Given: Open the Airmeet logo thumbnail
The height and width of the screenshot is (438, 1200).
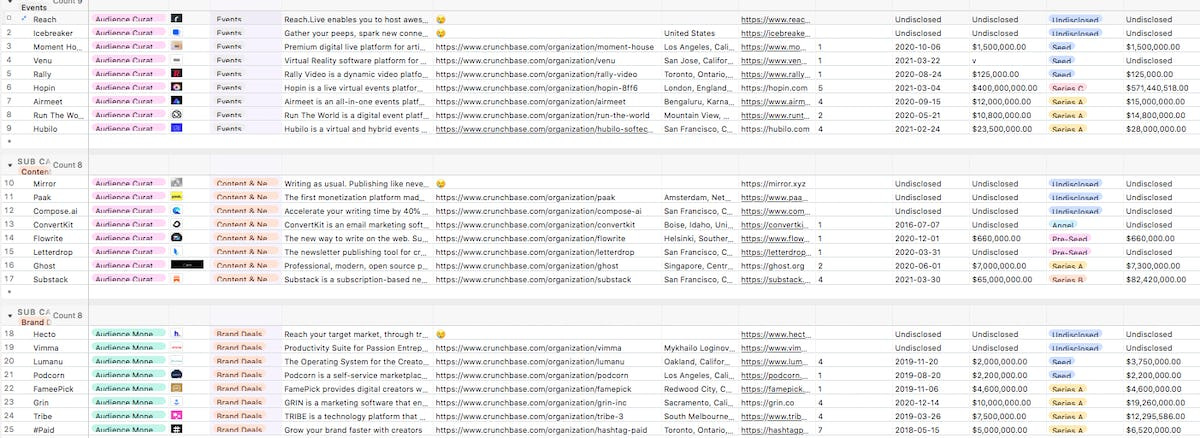Looking at the screenshot, I should pos(176,101).
